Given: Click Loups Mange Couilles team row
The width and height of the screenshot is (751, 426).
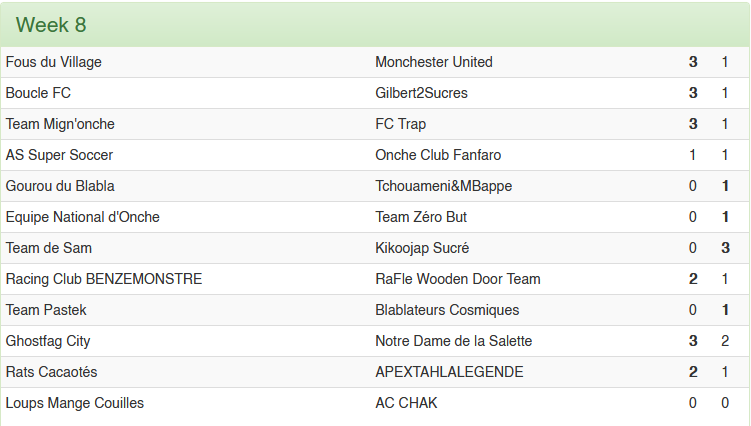Looking at the screenshot, I should [75, 403].
